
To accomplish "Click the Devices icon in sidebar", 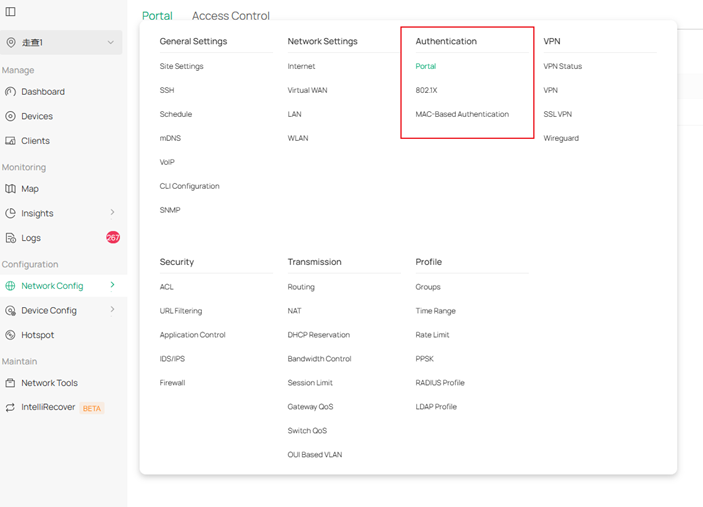I will click(x=10, y=116).
